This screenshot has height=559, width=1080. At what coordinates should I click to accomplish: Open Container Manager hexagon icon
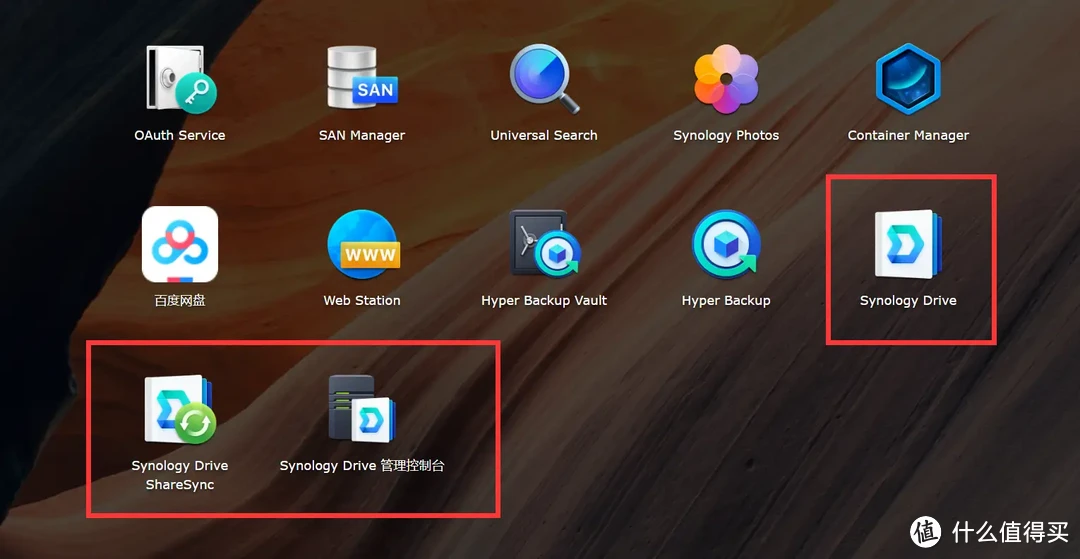tap(908, 78)
